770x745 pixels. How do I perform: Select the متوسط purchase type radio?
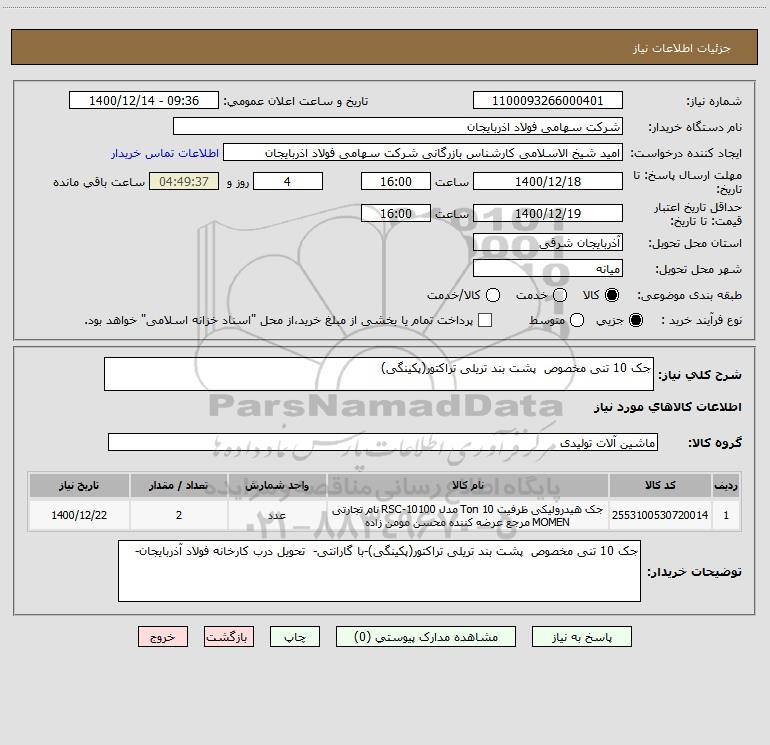(x=577, y=320)
